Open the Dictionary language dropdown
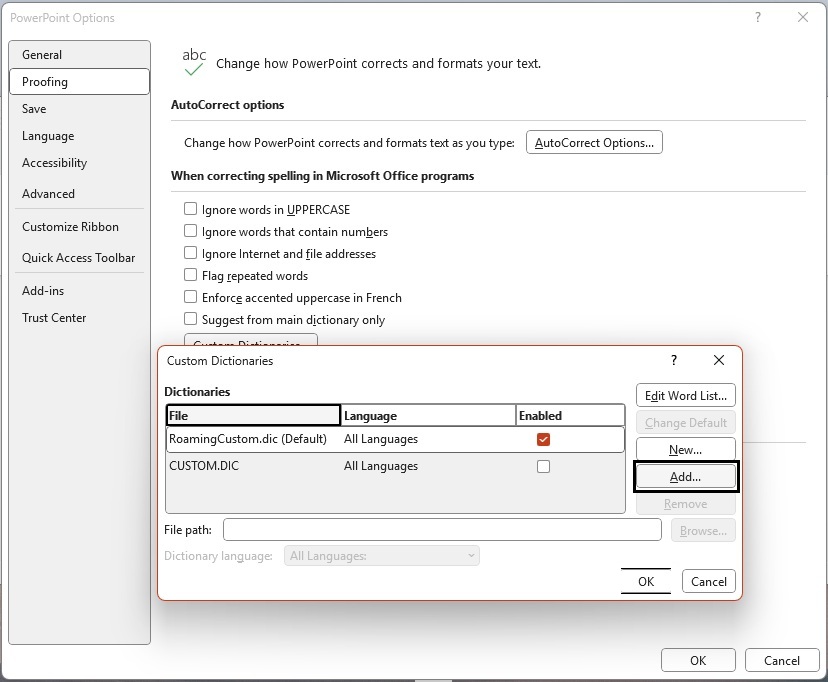The height and width of the screenshot is (682, 828). click(381, 556)
